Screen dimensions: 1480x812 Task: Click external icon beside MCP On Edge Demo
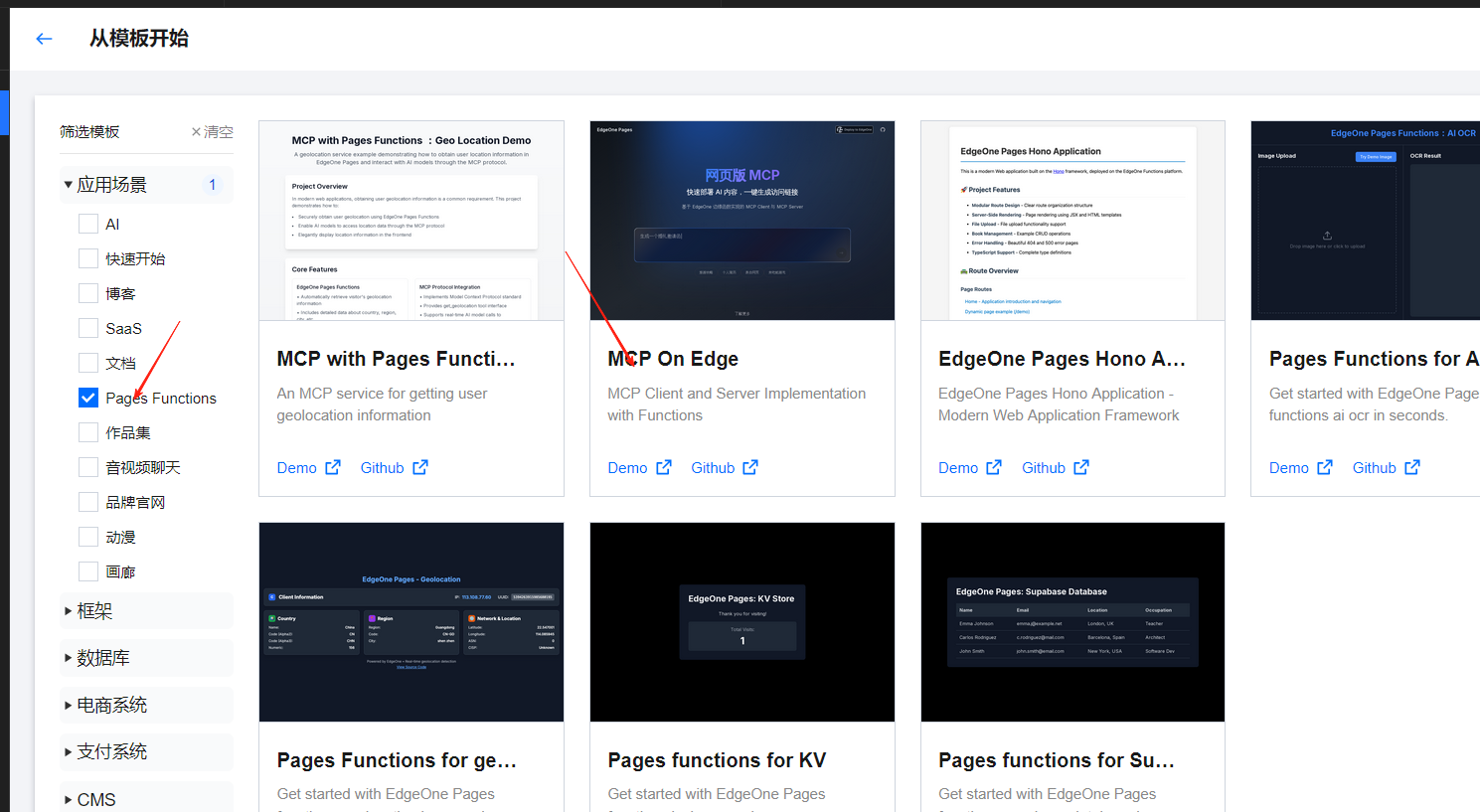[x=664, y=467]
